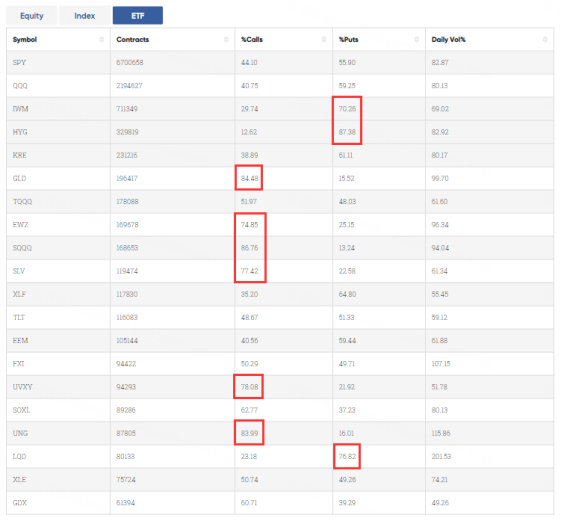The width and height of the screenshot is (562, 521).
Task: Sort table by Contracts column arrows
Action: [226, 39]
